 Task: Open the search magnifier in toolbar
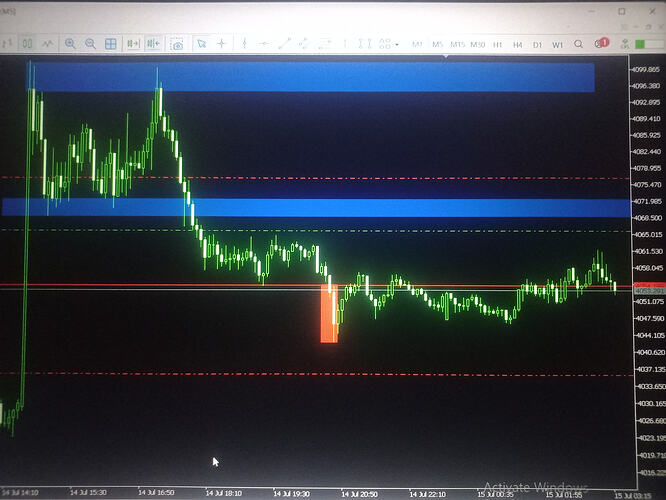coord(578,44)
